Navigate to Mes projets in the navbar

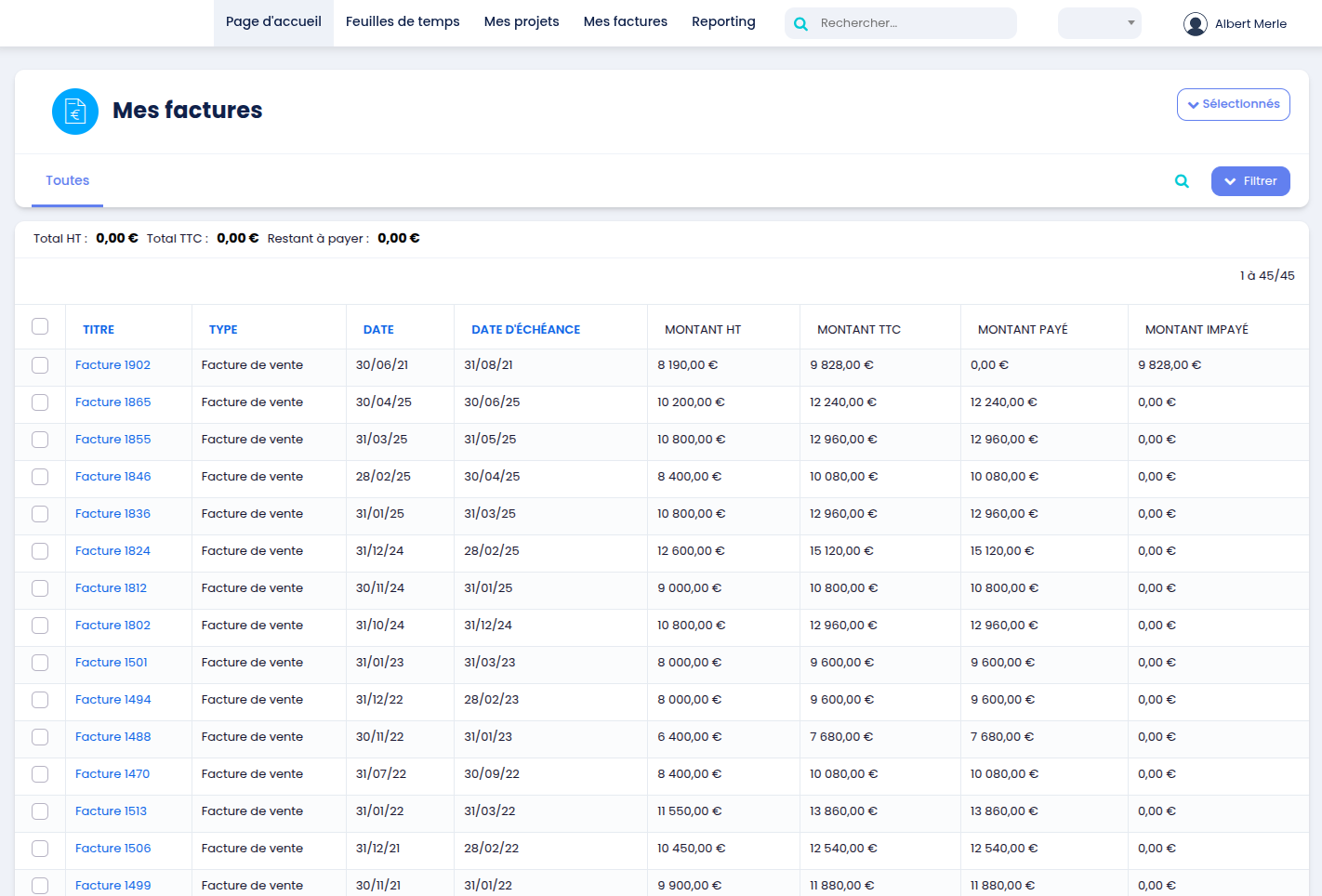pos(522,22)
